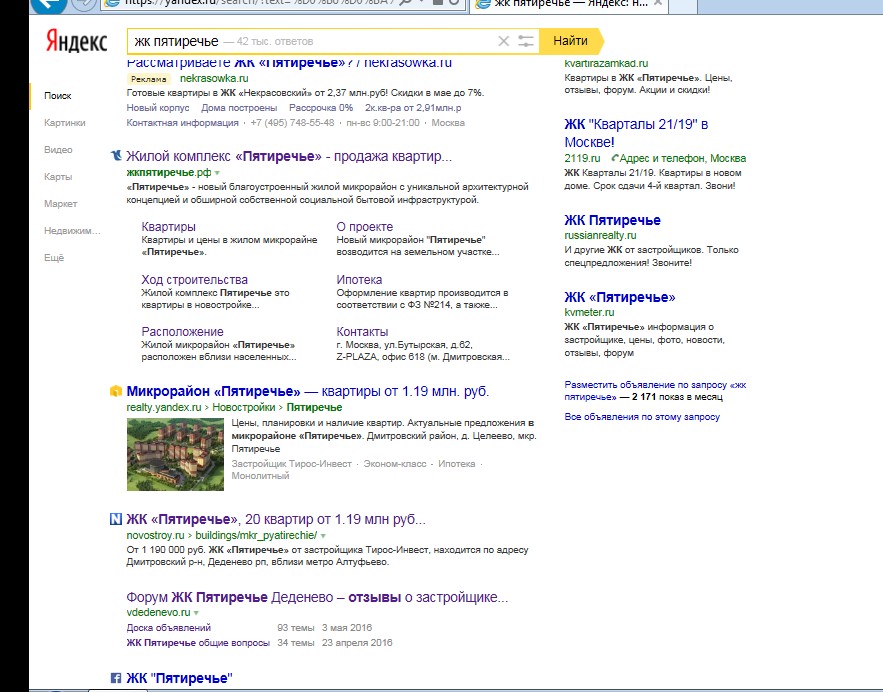This screenshot has height=692, width=883.
Task: Click the Яндекс logo
Action: click(x=76, y=42)
